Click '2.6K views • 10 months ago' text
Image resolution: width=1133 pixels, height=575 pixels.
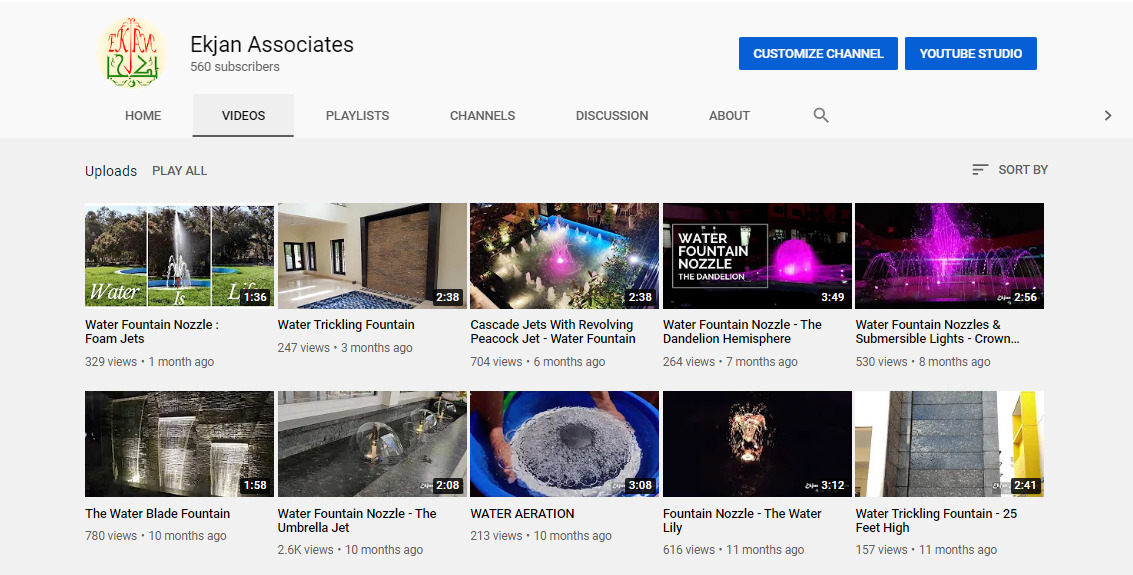point(350,550)
